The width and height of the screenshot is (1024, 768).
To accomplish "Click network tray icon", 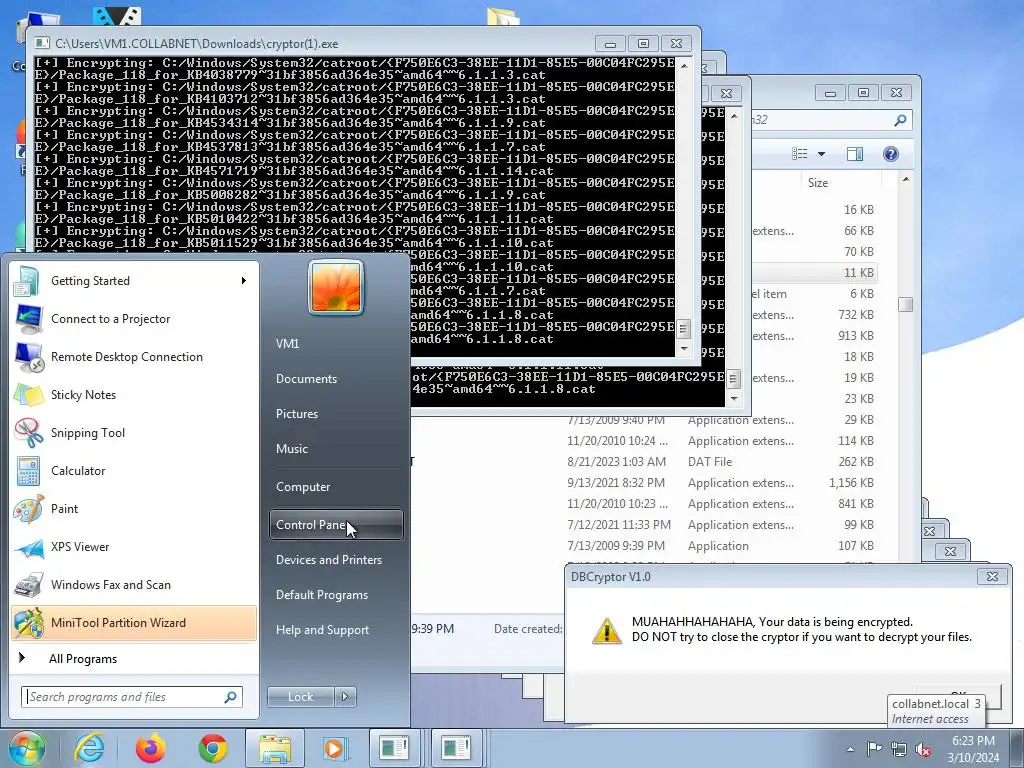I will [x=899, y=749].
